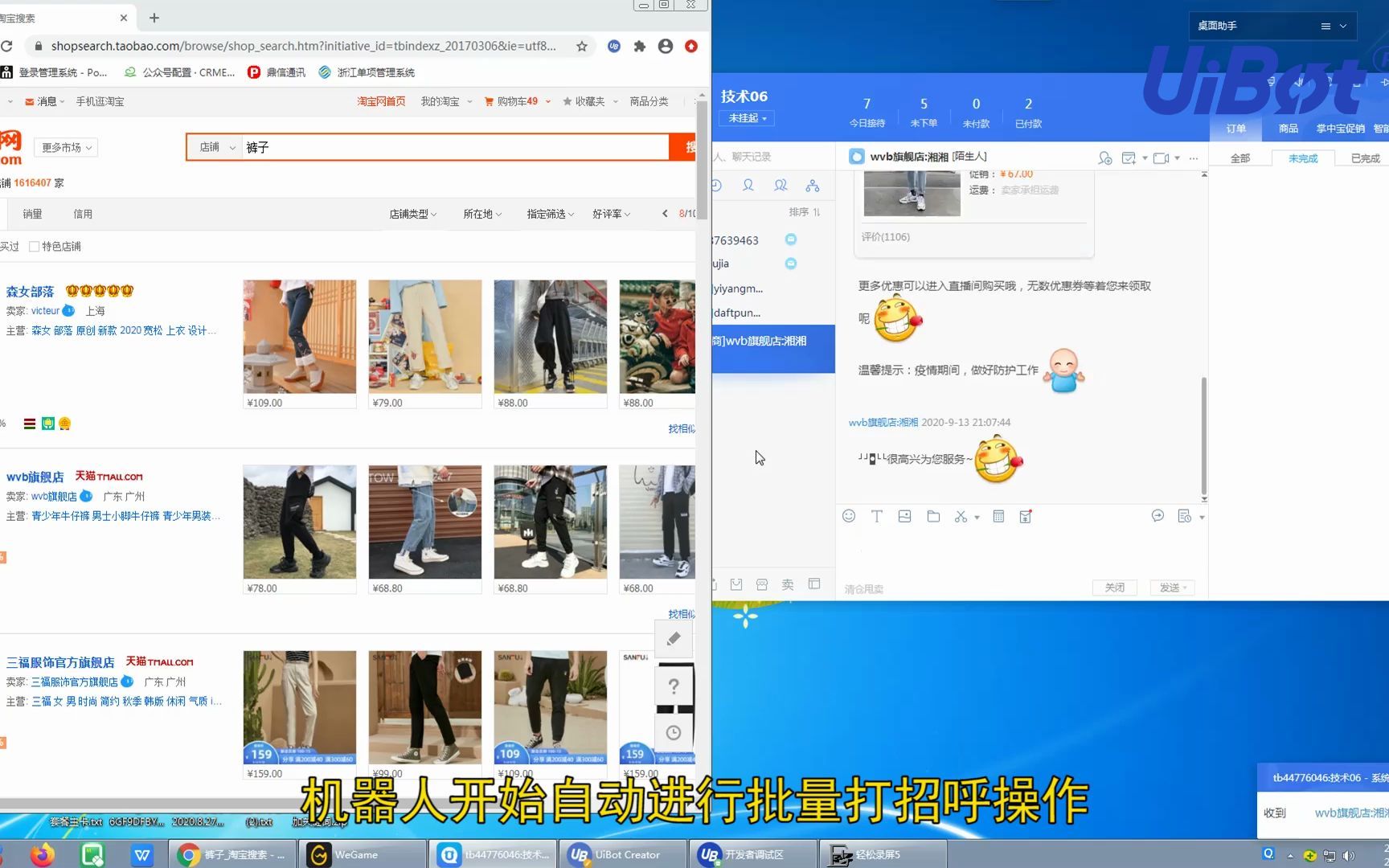This screenshot has width=1389, height=868.
Task: Show group contacts icon
Action: (781, 186)
